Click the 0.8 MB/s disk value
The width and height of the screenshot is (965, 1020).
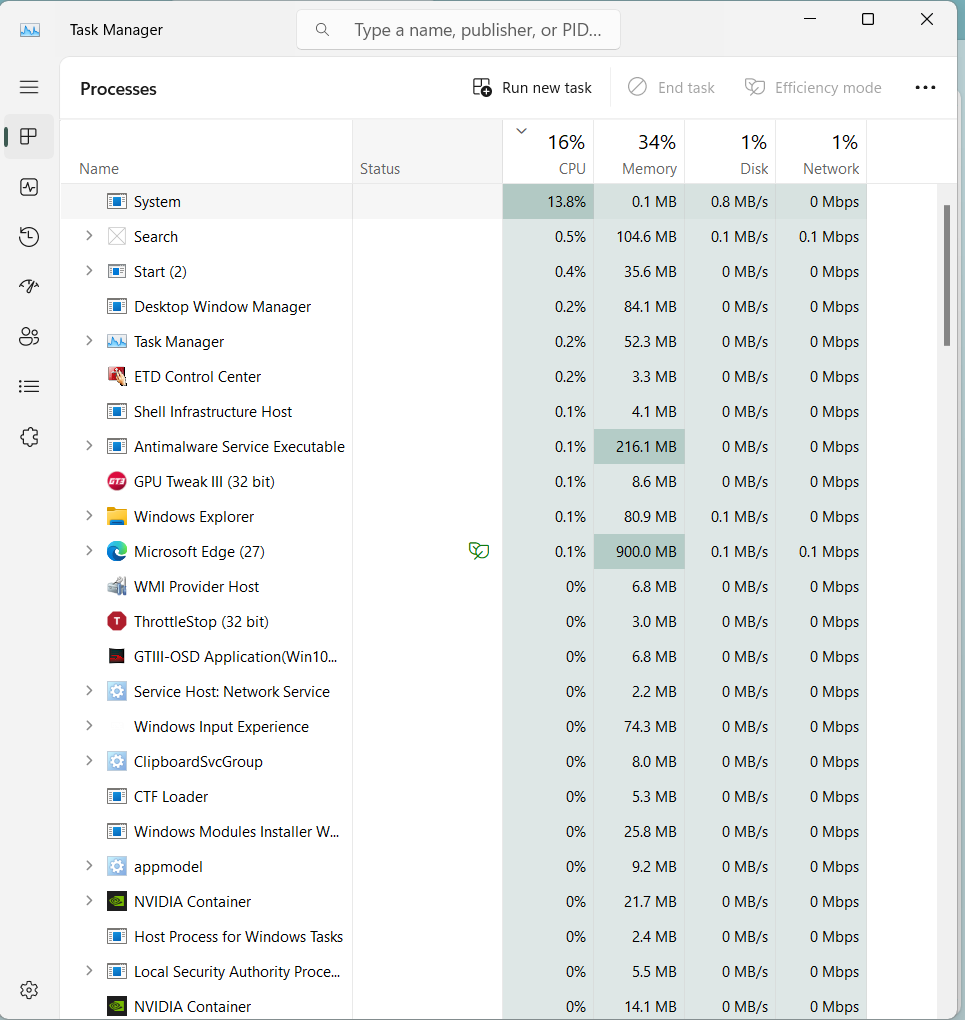pos(739,202)
